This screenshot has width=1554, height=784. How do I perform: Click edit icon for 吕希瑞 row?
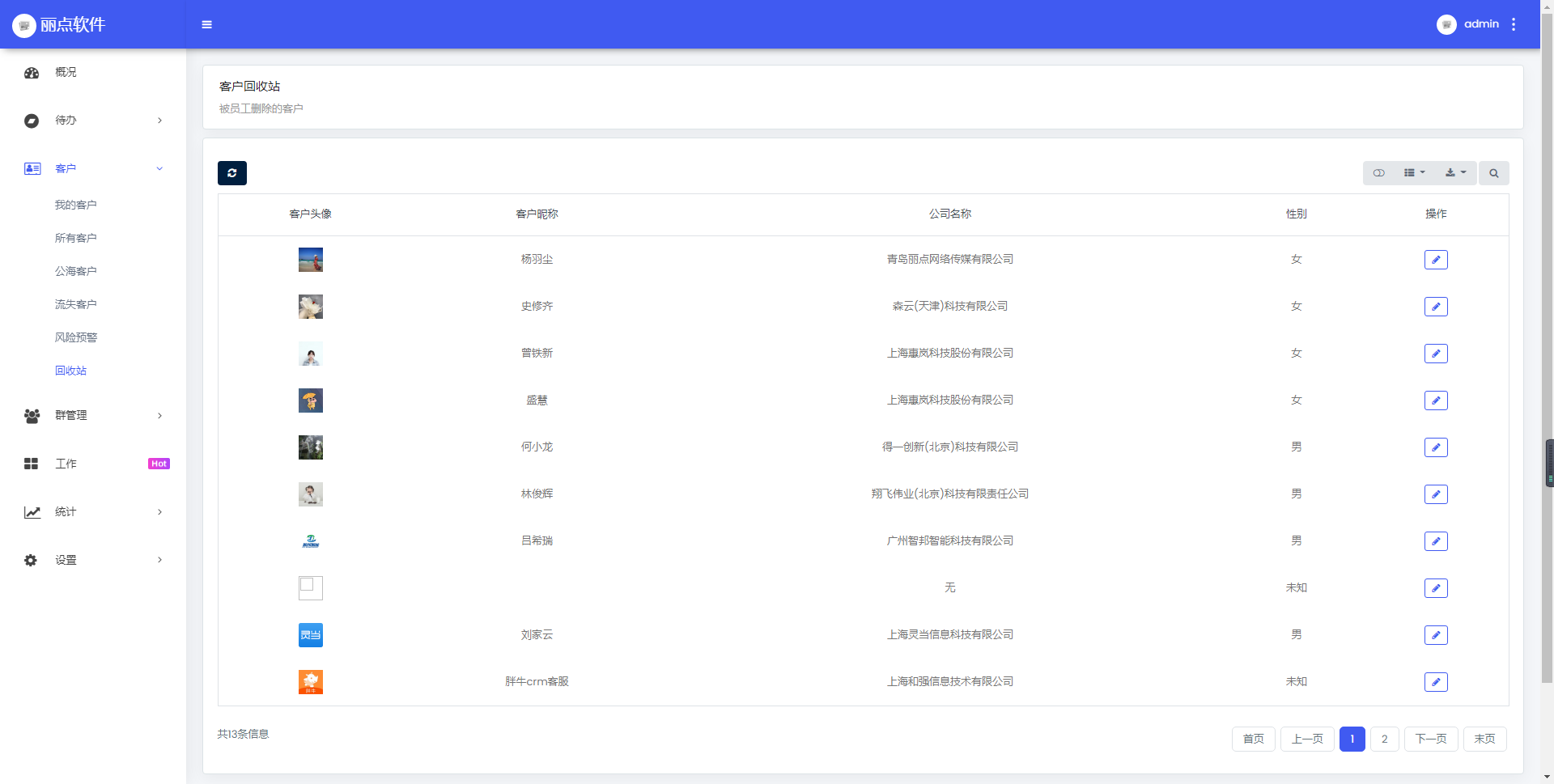(x=1436, y=541)
